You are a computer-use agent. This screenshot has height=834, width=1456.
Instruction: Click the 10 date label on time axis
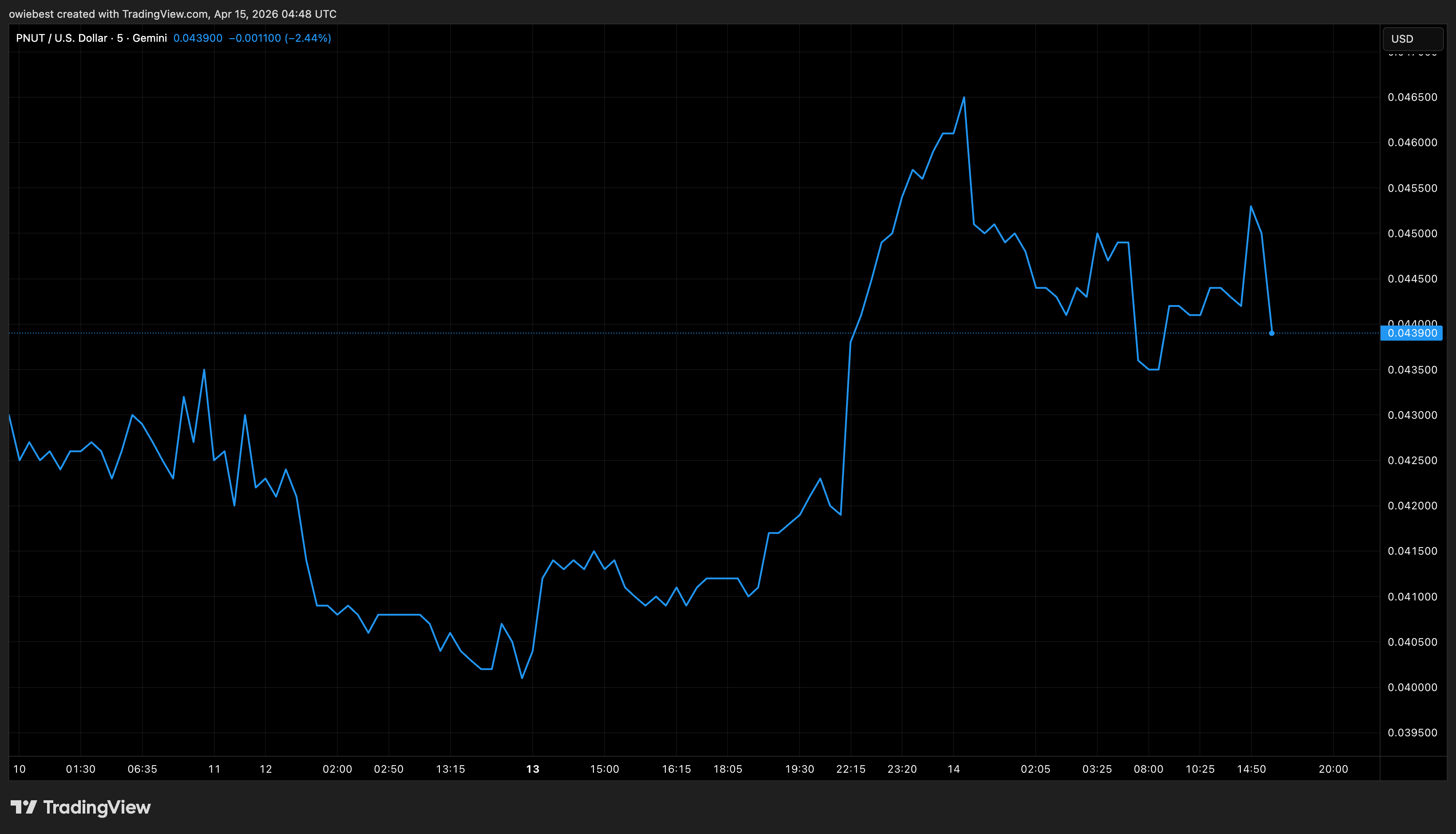[20, 769]
